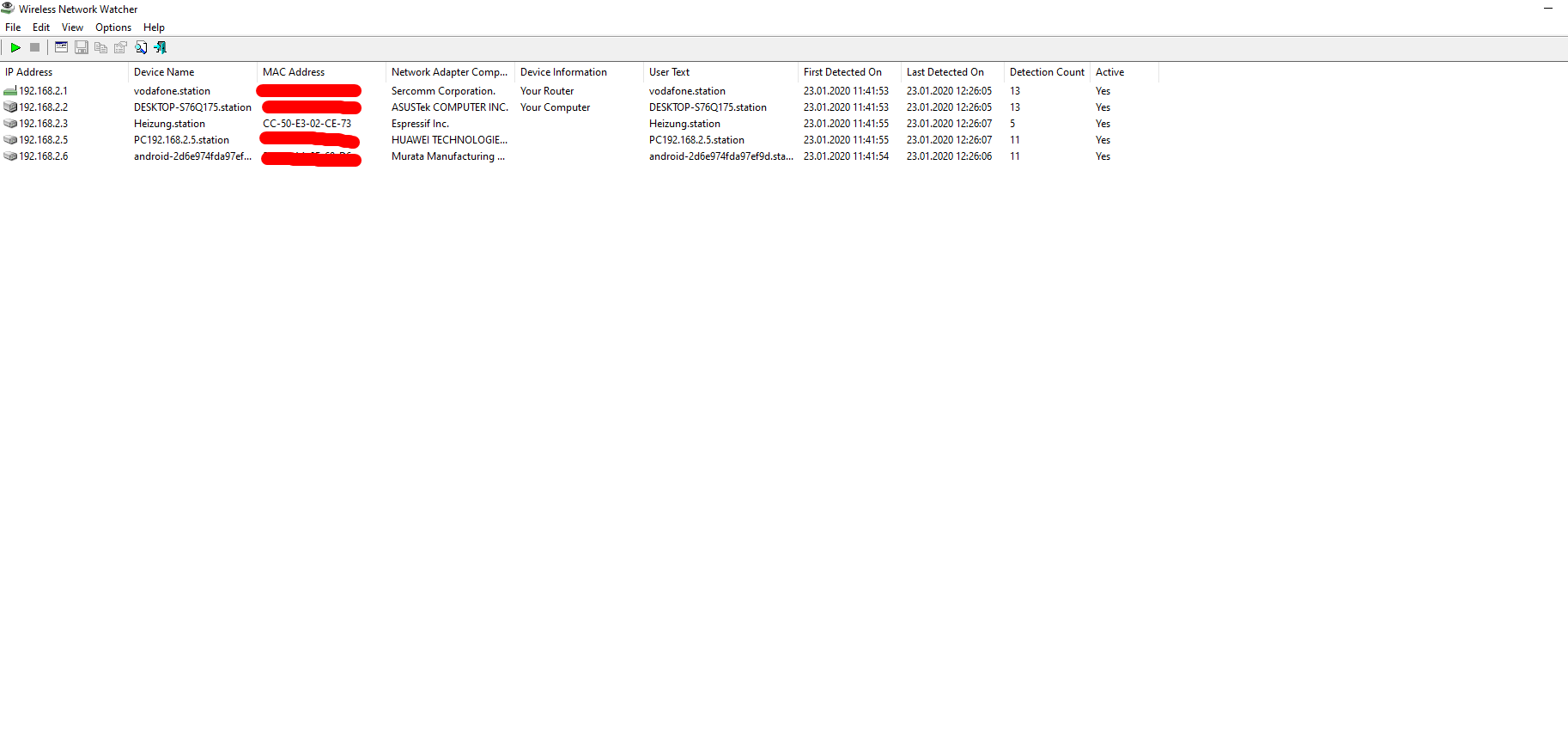This screenshot has height=751, width=1568.
Task: Click last detected 23.01.2020 12:26:06
Action: (949, 156)
